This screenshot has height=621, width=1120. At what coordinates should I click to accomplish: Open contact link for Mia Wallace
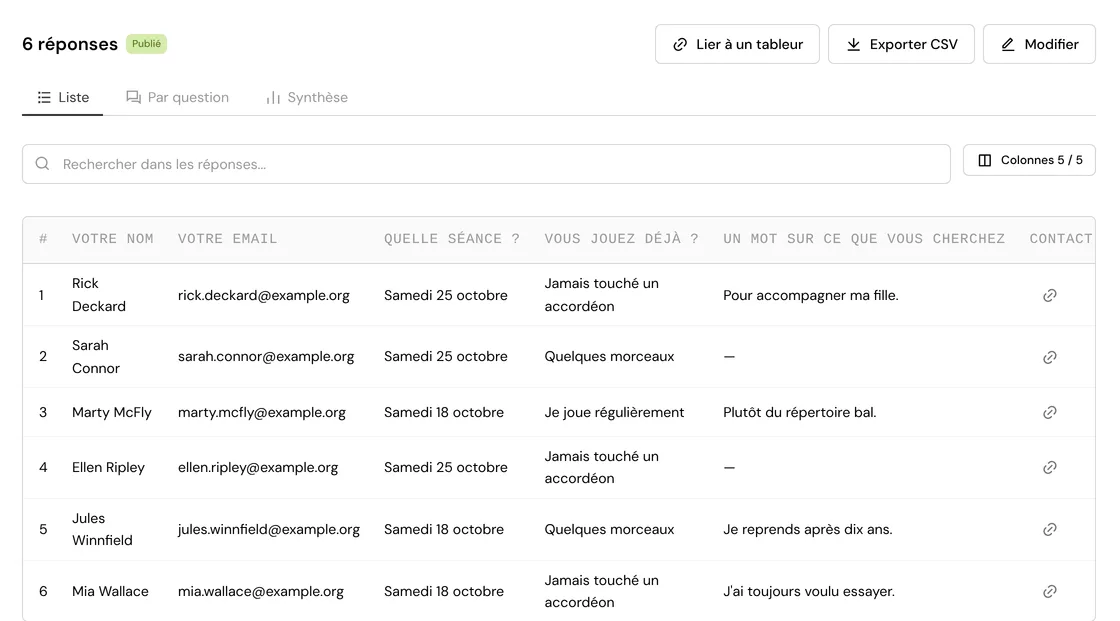[1049, 592]
